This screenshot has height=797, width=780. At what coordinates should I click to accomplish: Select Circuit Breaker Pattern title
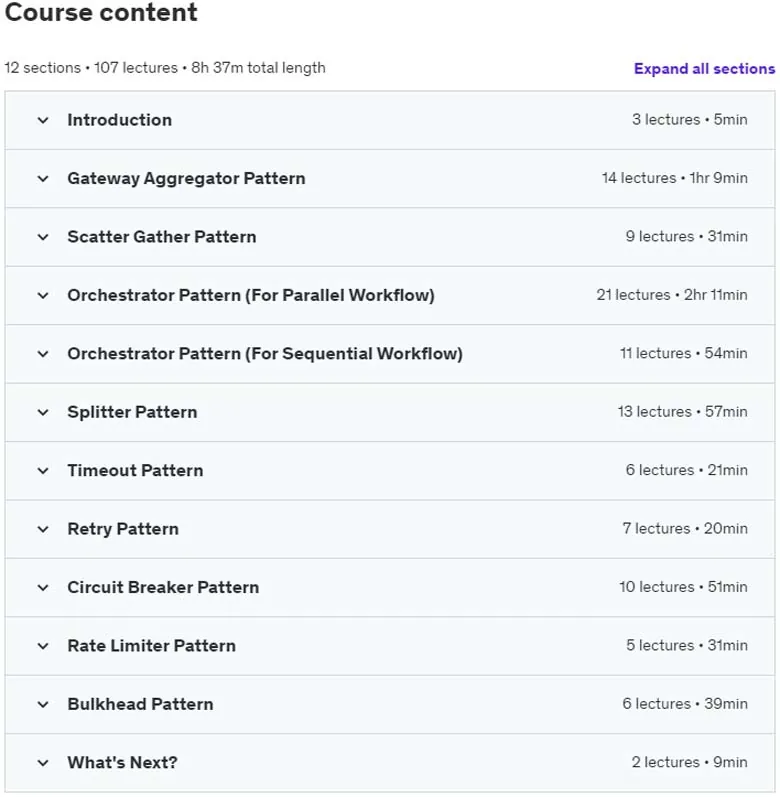click(x=163, y=588)
